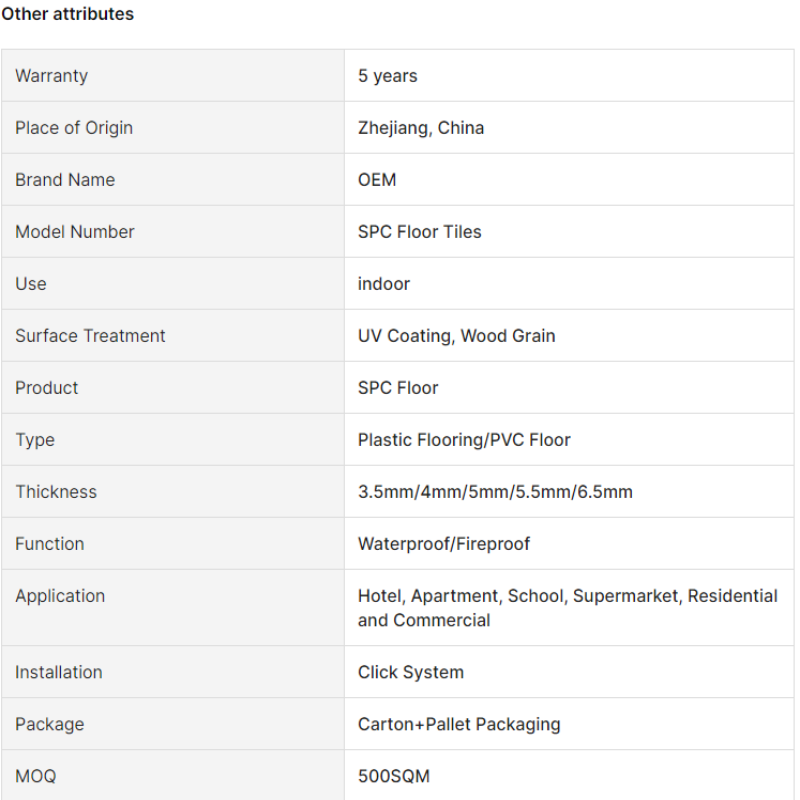The height and width of the screenshot is (800, 800).
Task: Select the Surface Treatment label
Action: coord(90,336)
